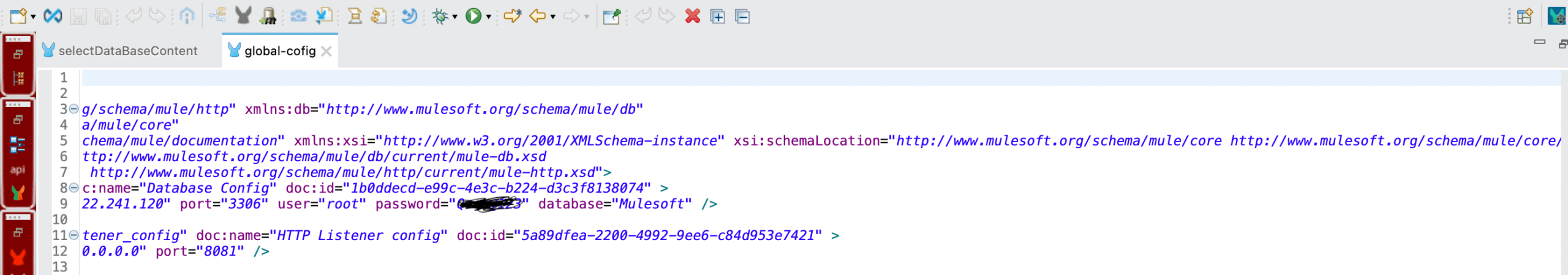Image resolution: width=1568 pixels, height=275 pixels.
Task: Click the grayed forward navigation arrow
Action: coord(571,16)
